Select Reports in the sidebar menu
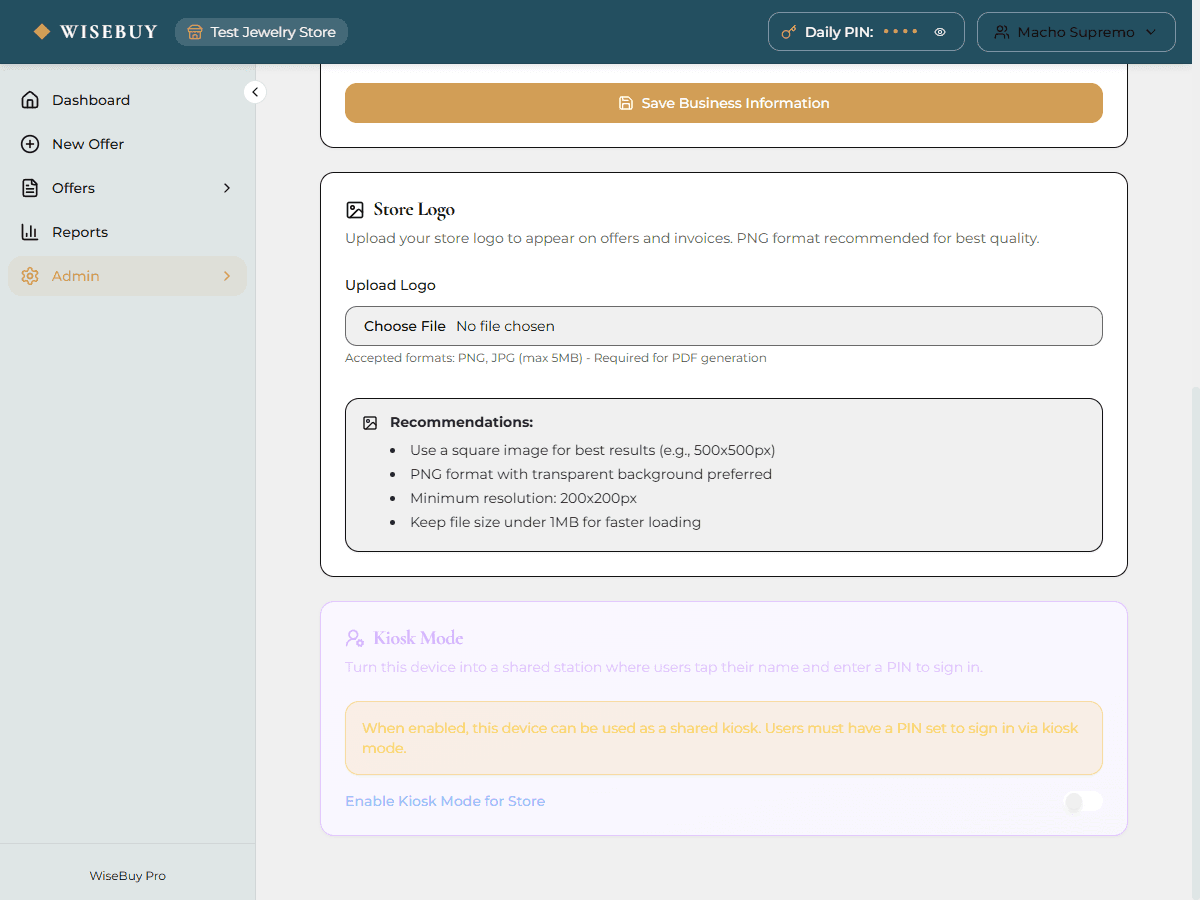Image resolution: width=1200 pixels, height=900 pixels. (x=80, y=231)
